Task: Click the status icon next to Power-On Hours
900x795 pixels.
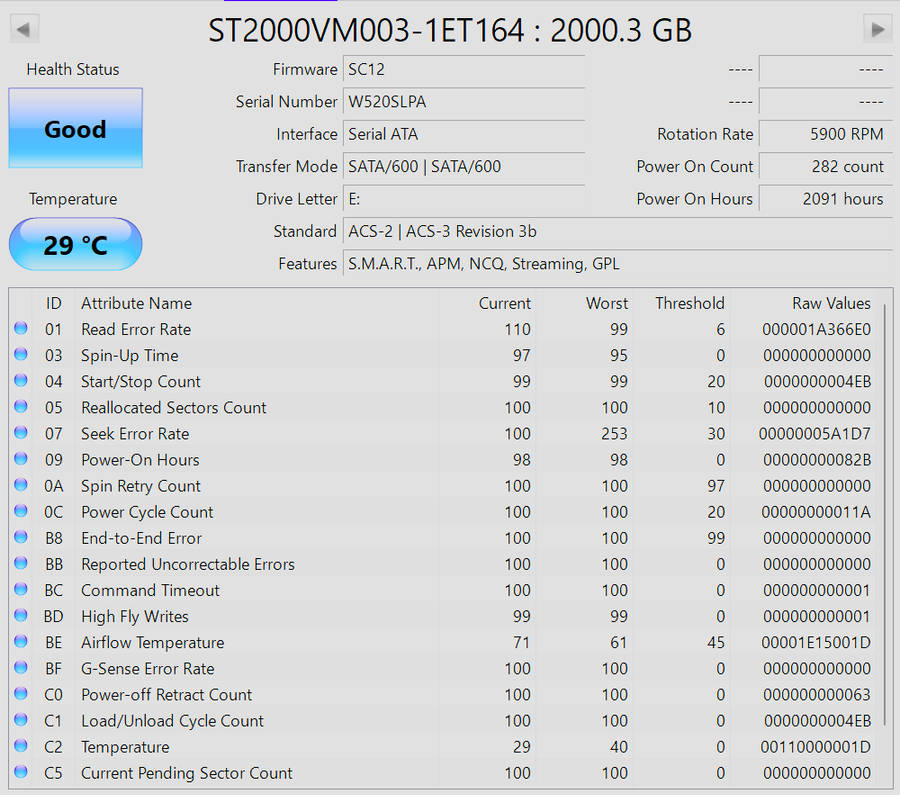Action: pos(21,458)
